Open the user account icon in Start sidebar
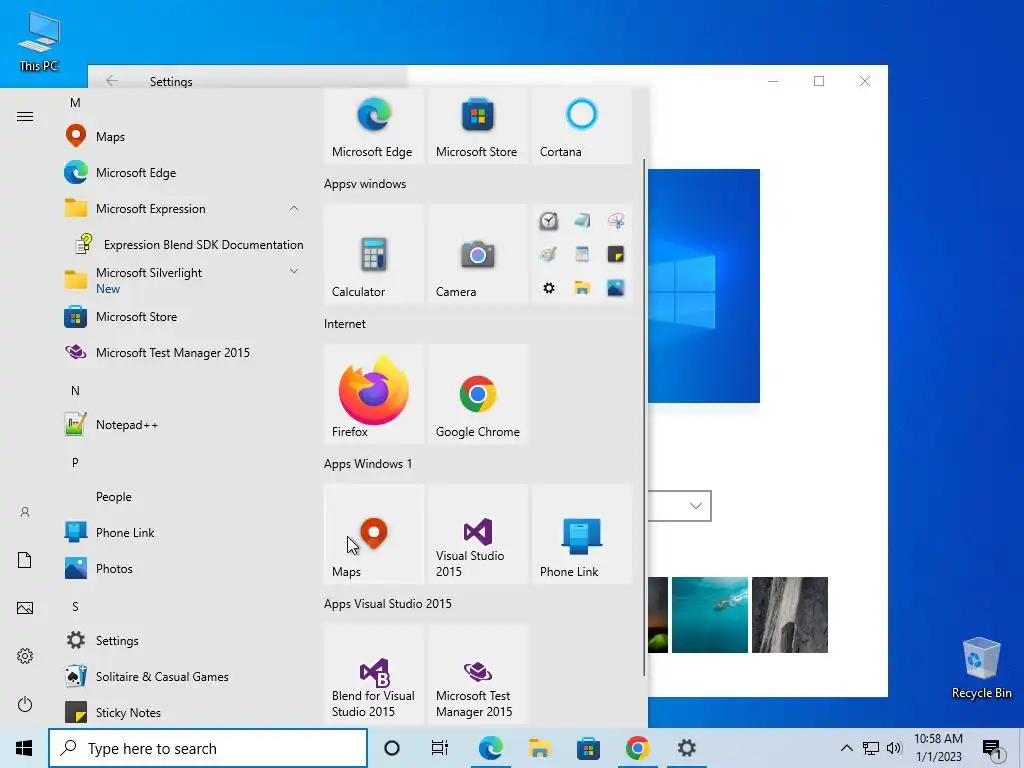Viewport: 1024px width, 768px height. tap(25, 513)
